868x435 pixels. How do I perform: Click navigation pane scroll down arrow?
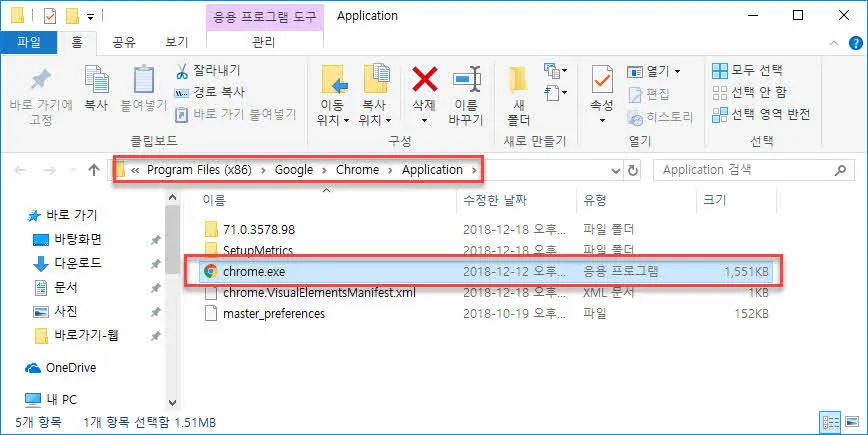pos(172,402)
